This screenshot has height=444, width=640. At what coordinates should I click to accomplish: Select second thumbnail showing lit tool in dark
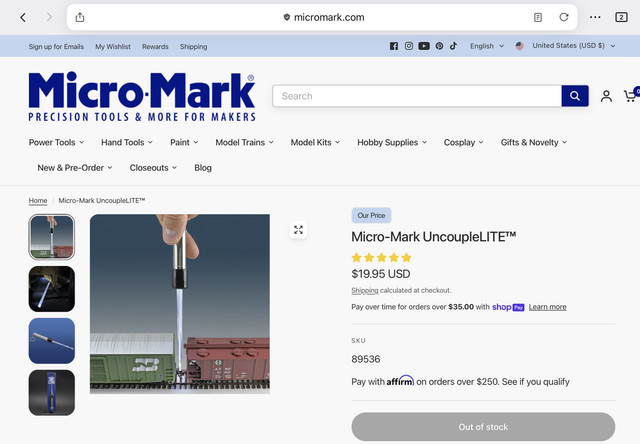pyautogui.click(x=51, y=289)
